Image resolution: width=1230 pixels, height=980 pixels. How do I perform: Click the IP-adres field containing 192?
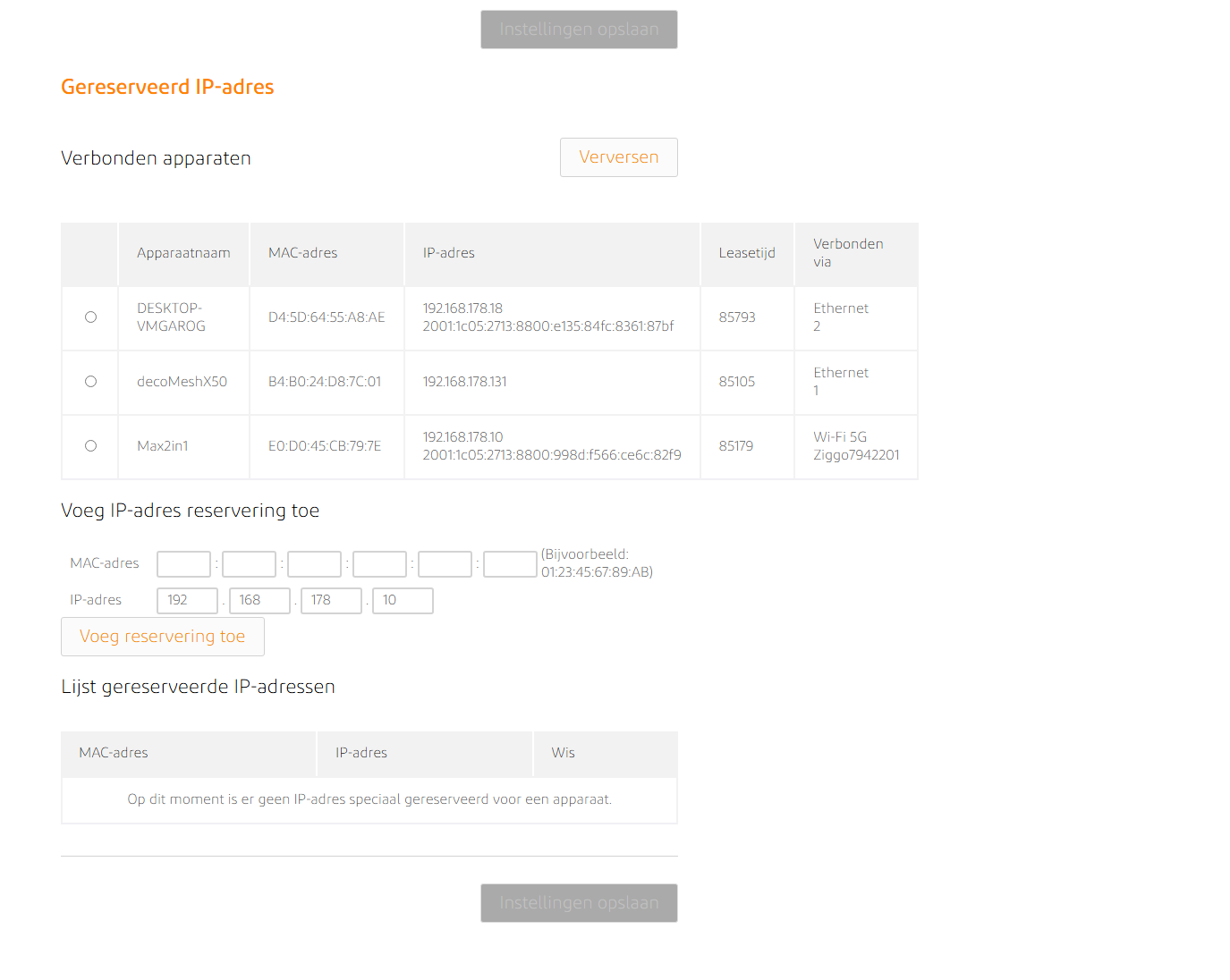click(x=187, y=601)
